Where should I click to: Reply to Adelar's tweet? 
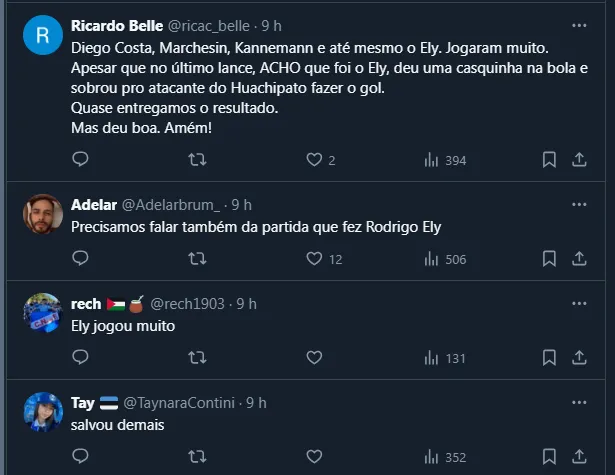[x=81, y=259]
